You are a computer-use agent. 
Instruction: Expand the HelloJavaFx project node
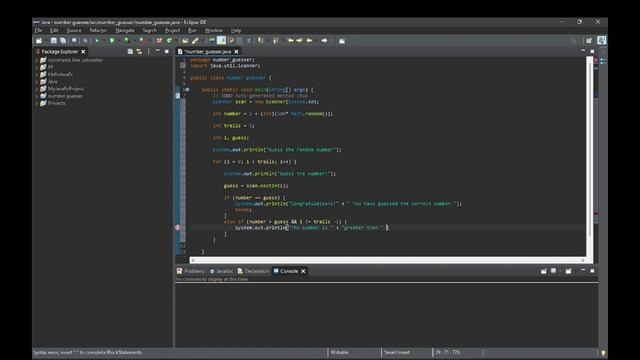point(37,75)
